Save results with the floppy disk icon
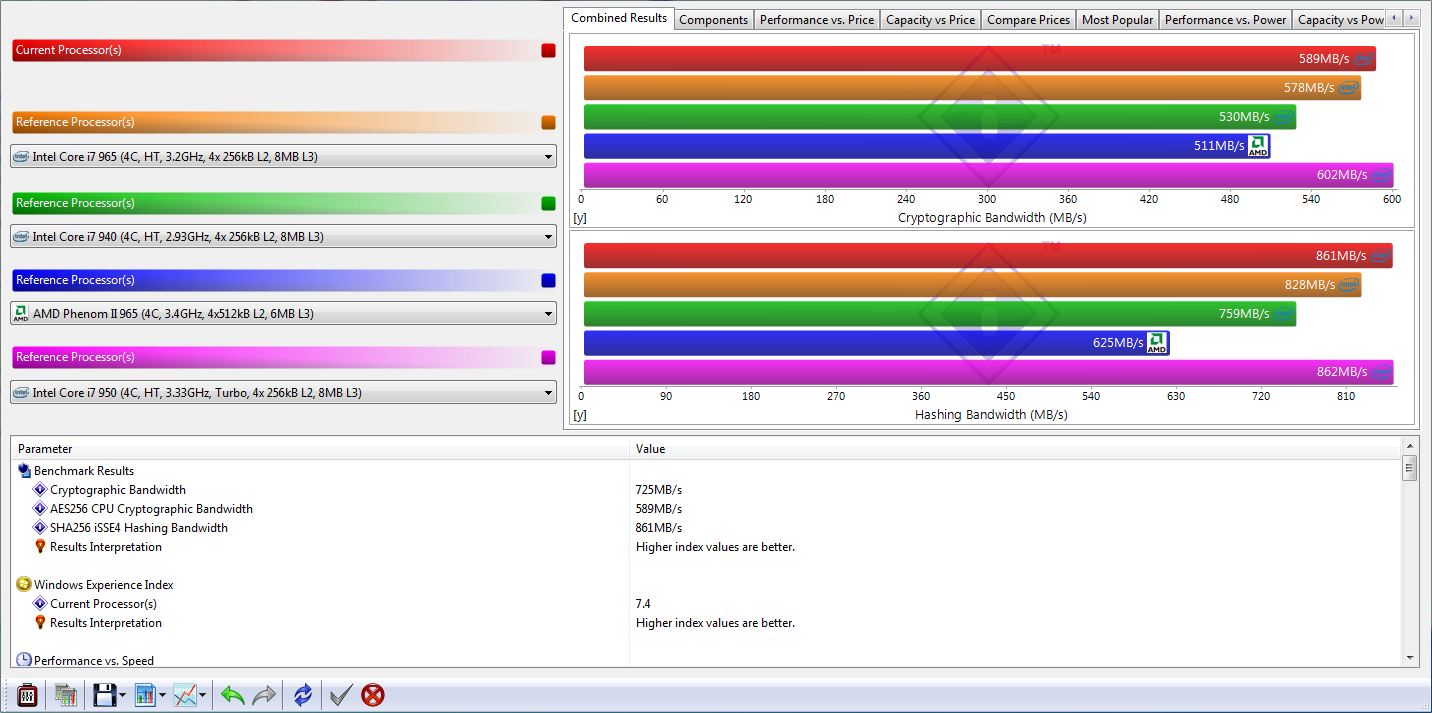Viewport: 1432px width, 713px height. (x=104, y=694)
